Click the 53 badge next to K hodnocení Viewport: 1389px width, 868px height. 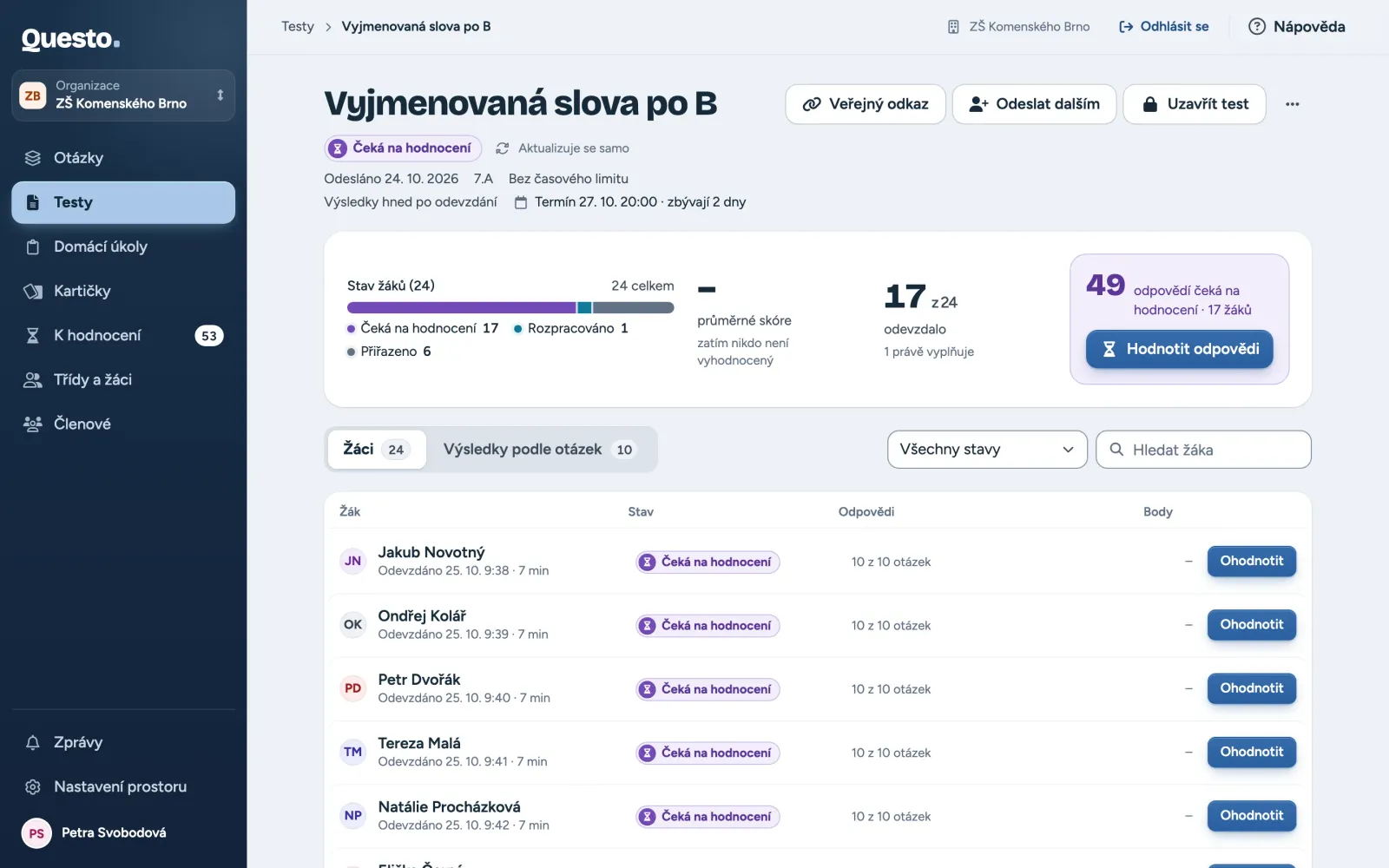point(209,336)
